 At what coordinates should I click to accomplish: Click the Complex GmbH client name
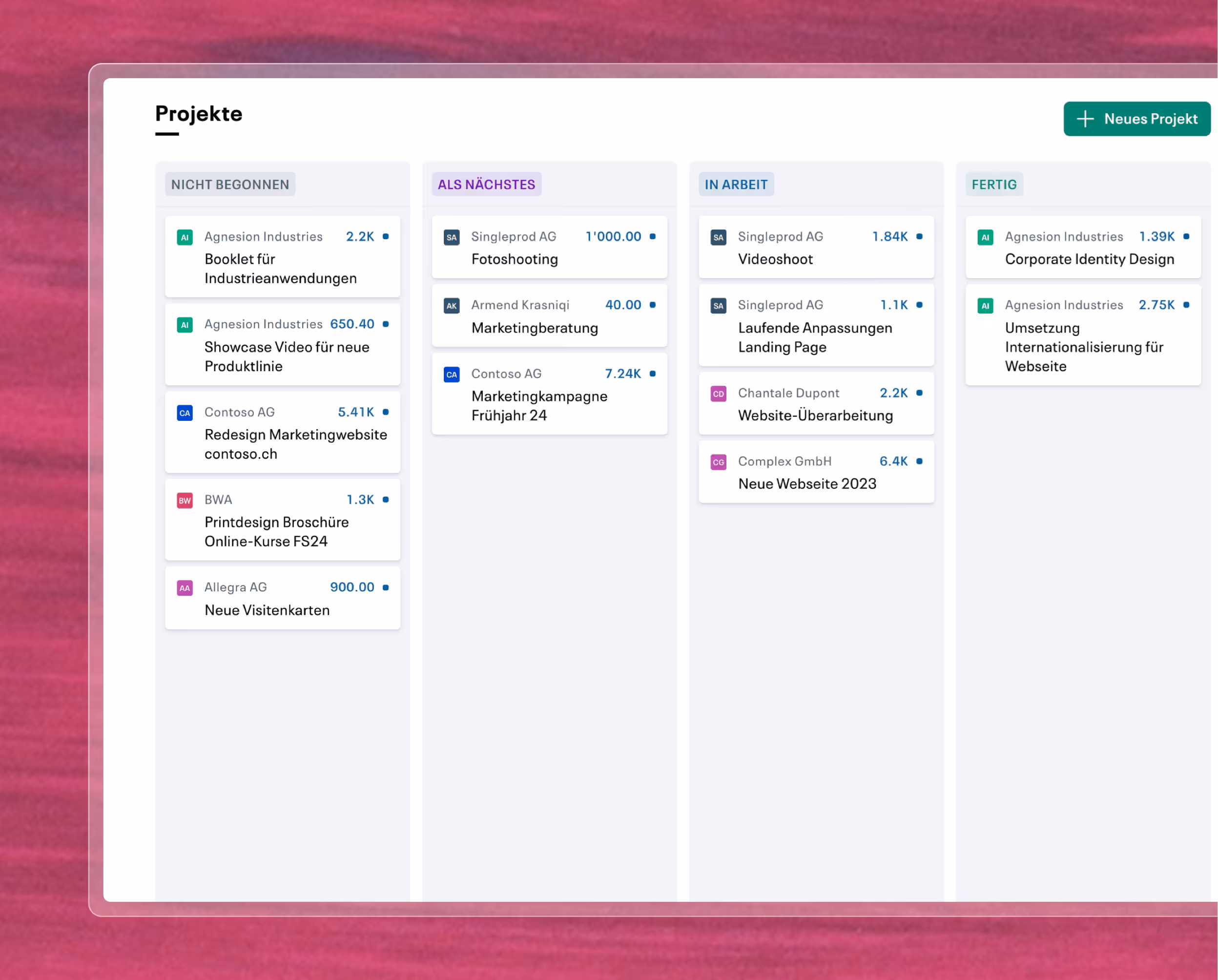784,462
